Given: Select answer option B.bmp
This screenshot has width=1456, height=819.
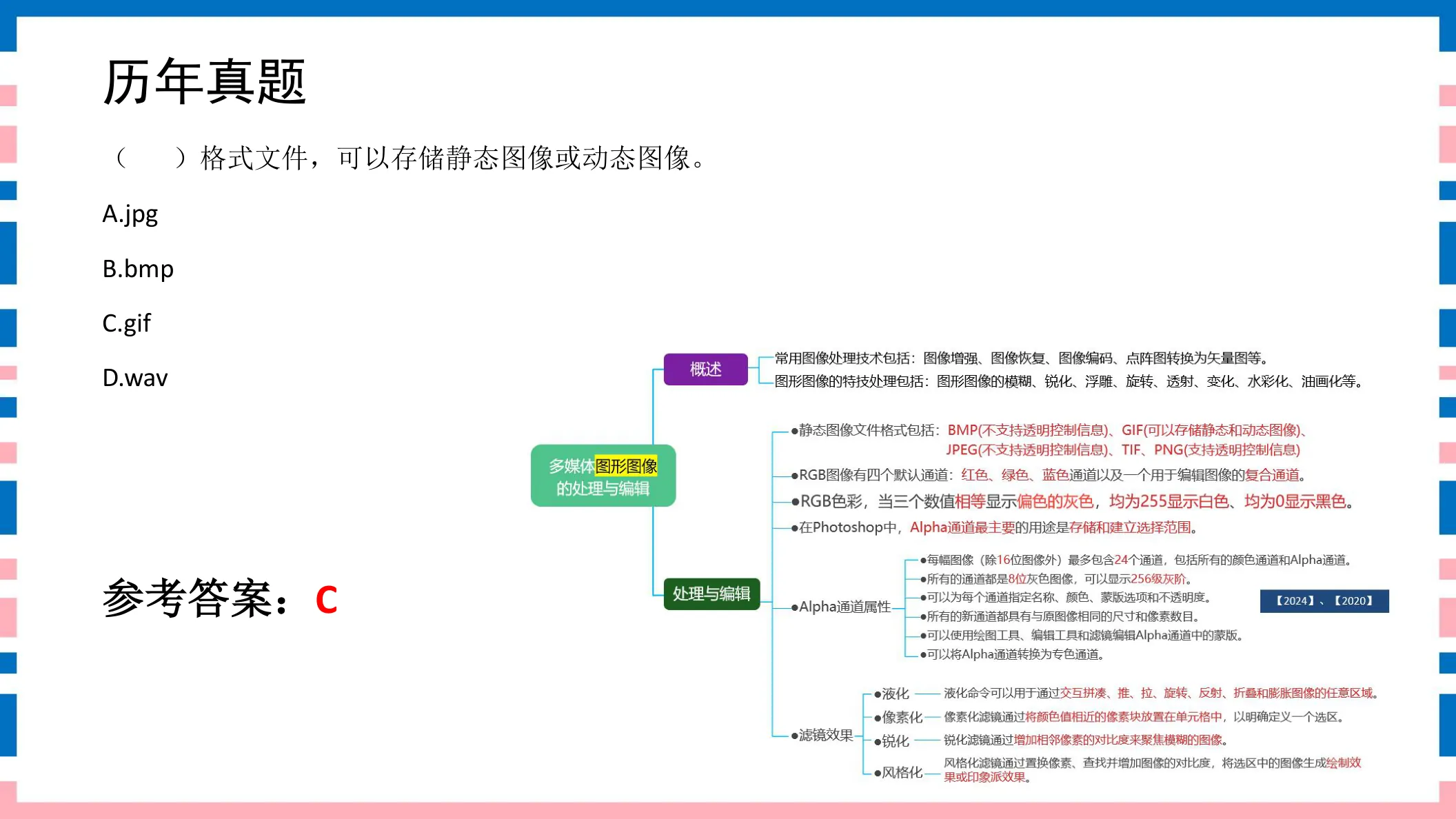Looking at the screenshot, I should click(x=138, y=269).
